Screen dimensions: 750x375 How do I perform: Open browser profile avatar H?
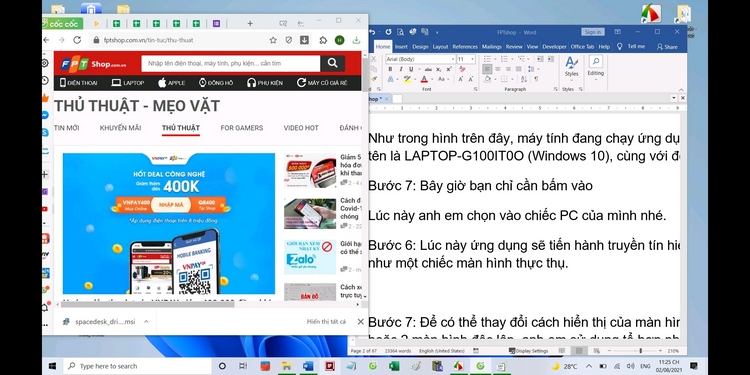coord(339,40)
